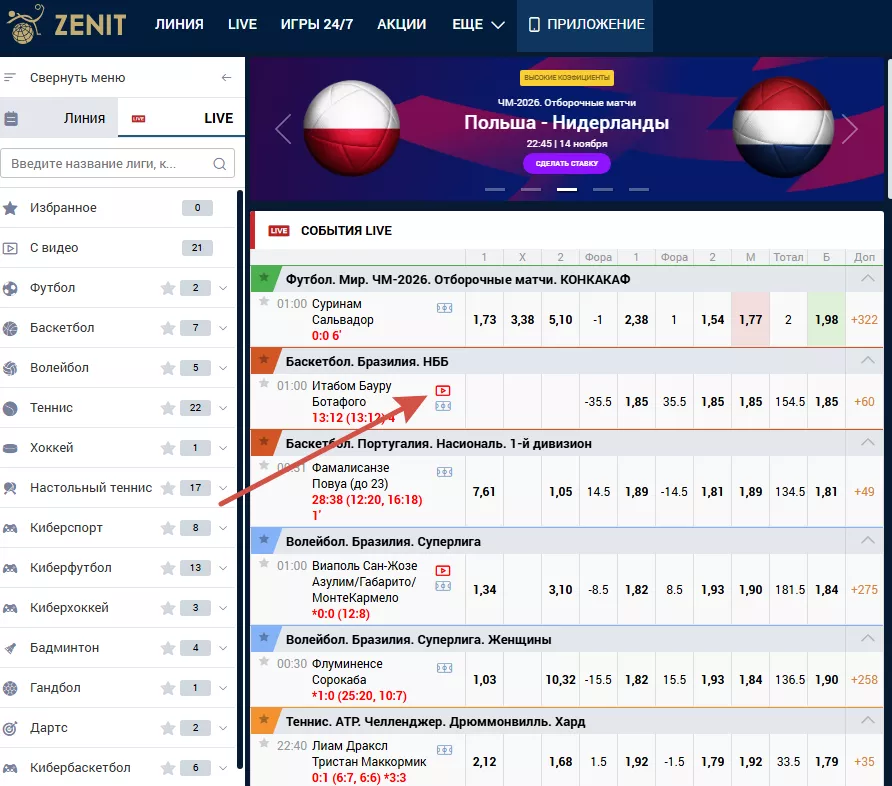
Task: Show next banner with right arrow
Action: [850, 129]
